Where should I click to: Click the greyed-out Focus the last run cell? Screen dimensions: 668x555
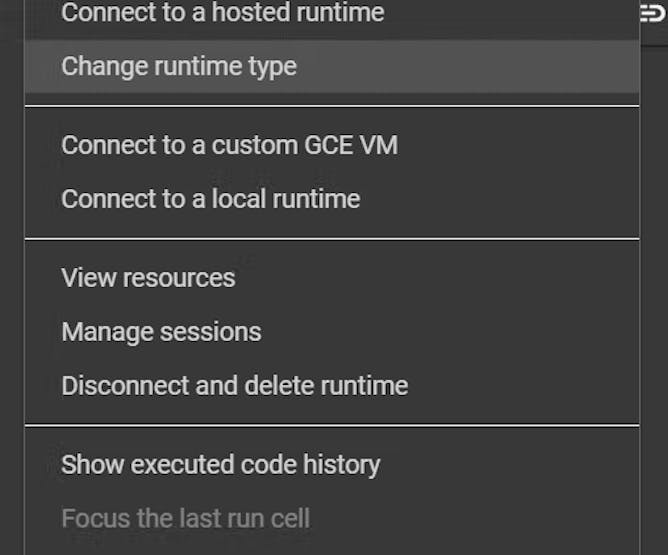click(x=185, y=519)
